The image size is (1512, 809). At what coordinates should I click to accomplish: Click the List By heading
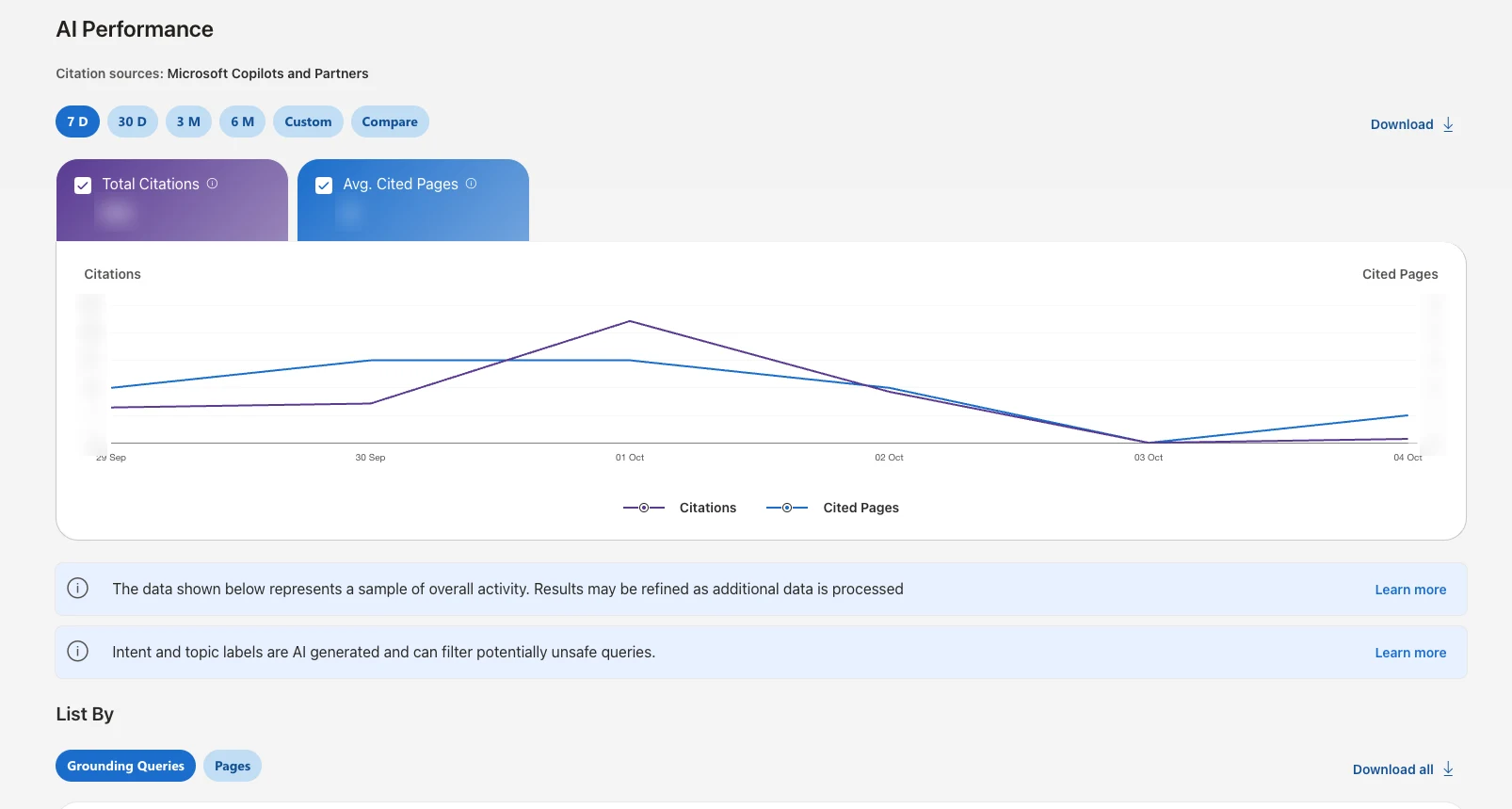[x=85, y=714]
